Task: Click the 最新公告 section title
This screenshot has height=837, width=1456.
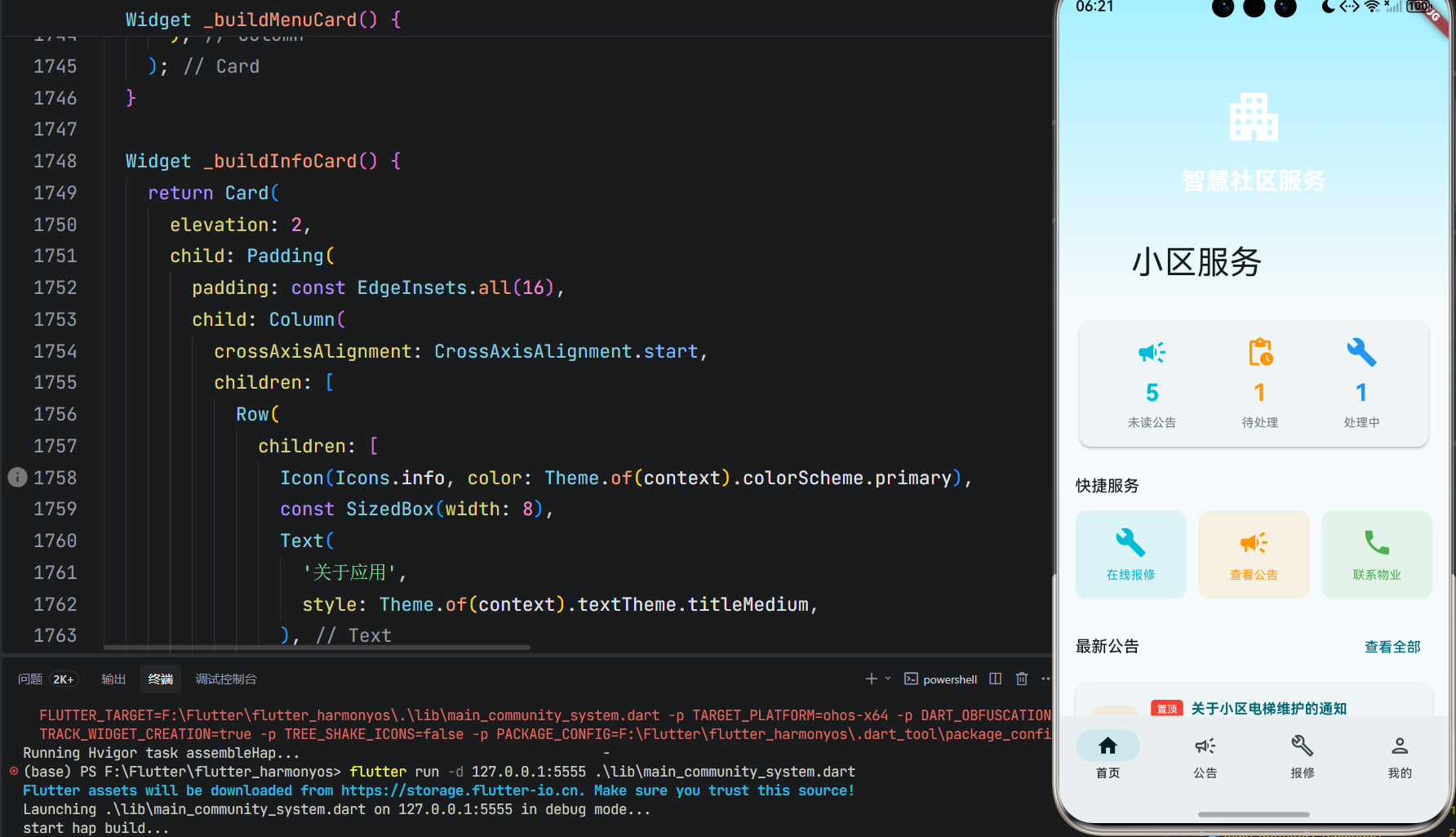Action: tap(1107, 646)
